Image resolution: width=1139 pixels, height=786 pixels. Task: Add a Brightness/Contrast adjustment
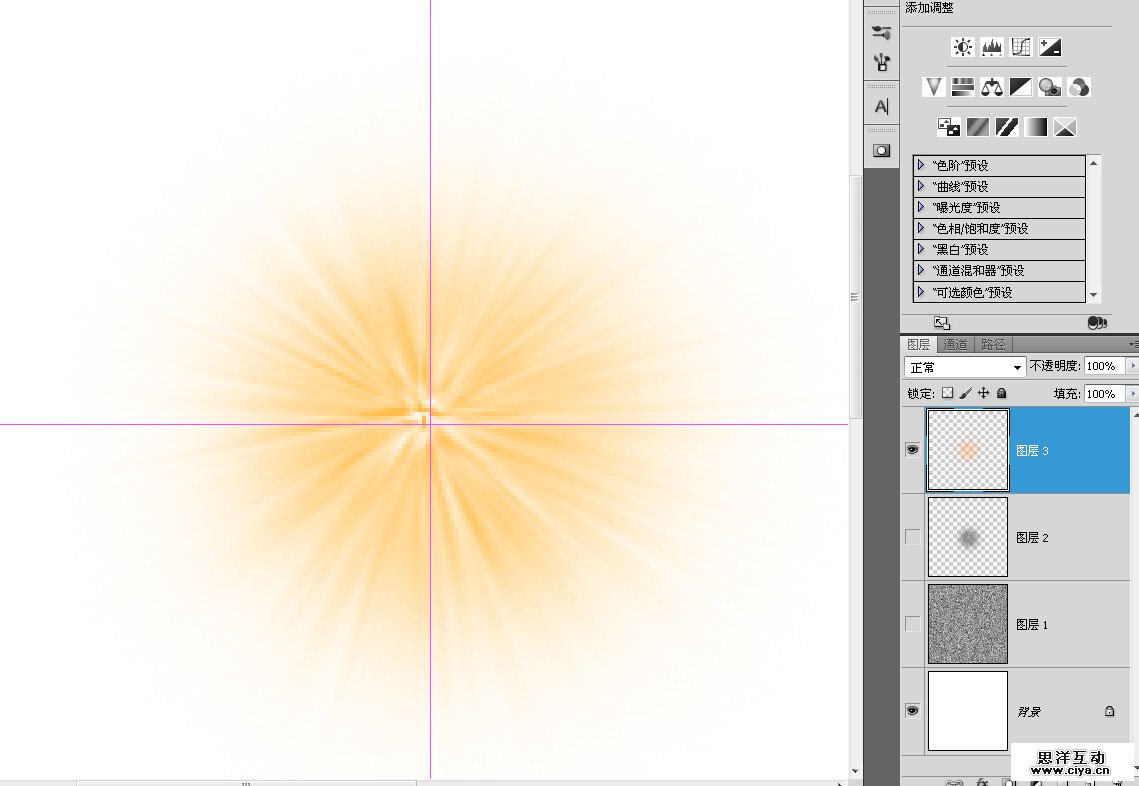coord(963,47)
